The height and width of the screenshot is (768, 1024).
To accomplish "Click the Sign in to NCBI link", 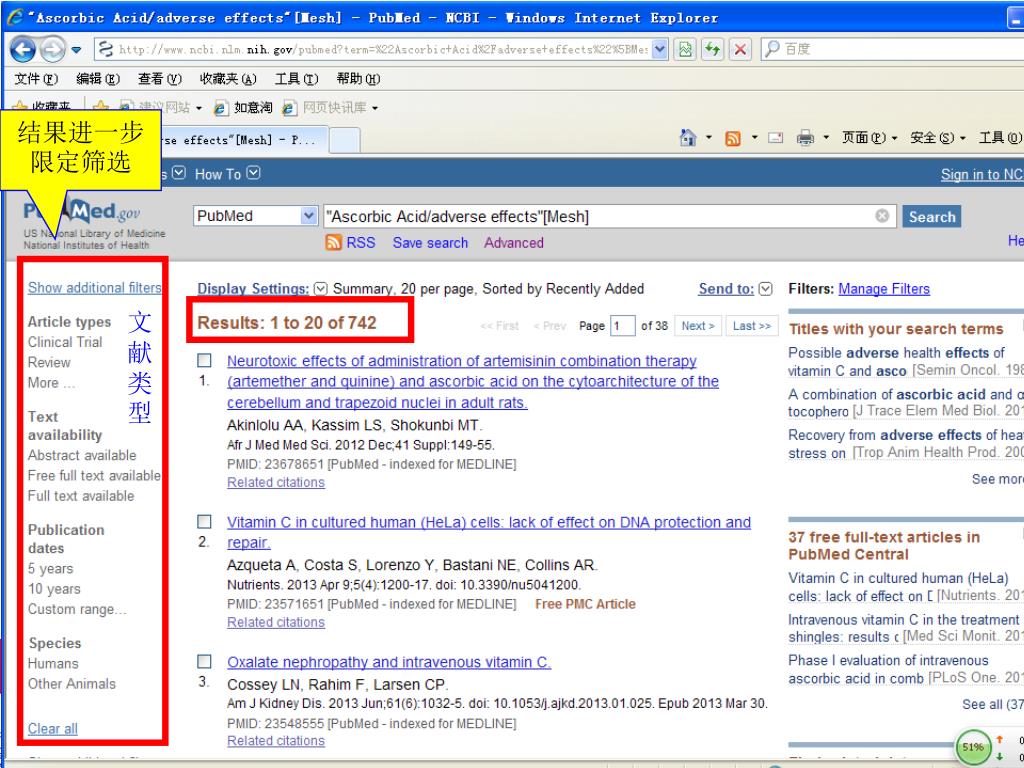I will pos(982,174).
